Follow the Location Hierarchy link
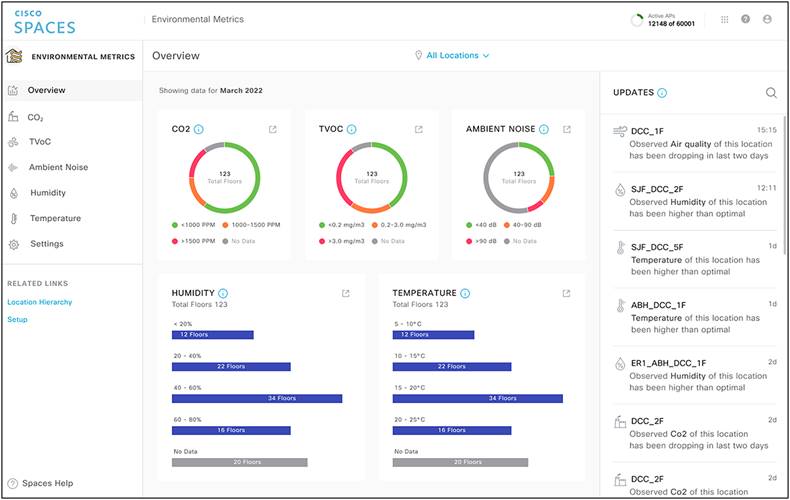The height and width of the screenshot is (500, 790). pos(40,302)
